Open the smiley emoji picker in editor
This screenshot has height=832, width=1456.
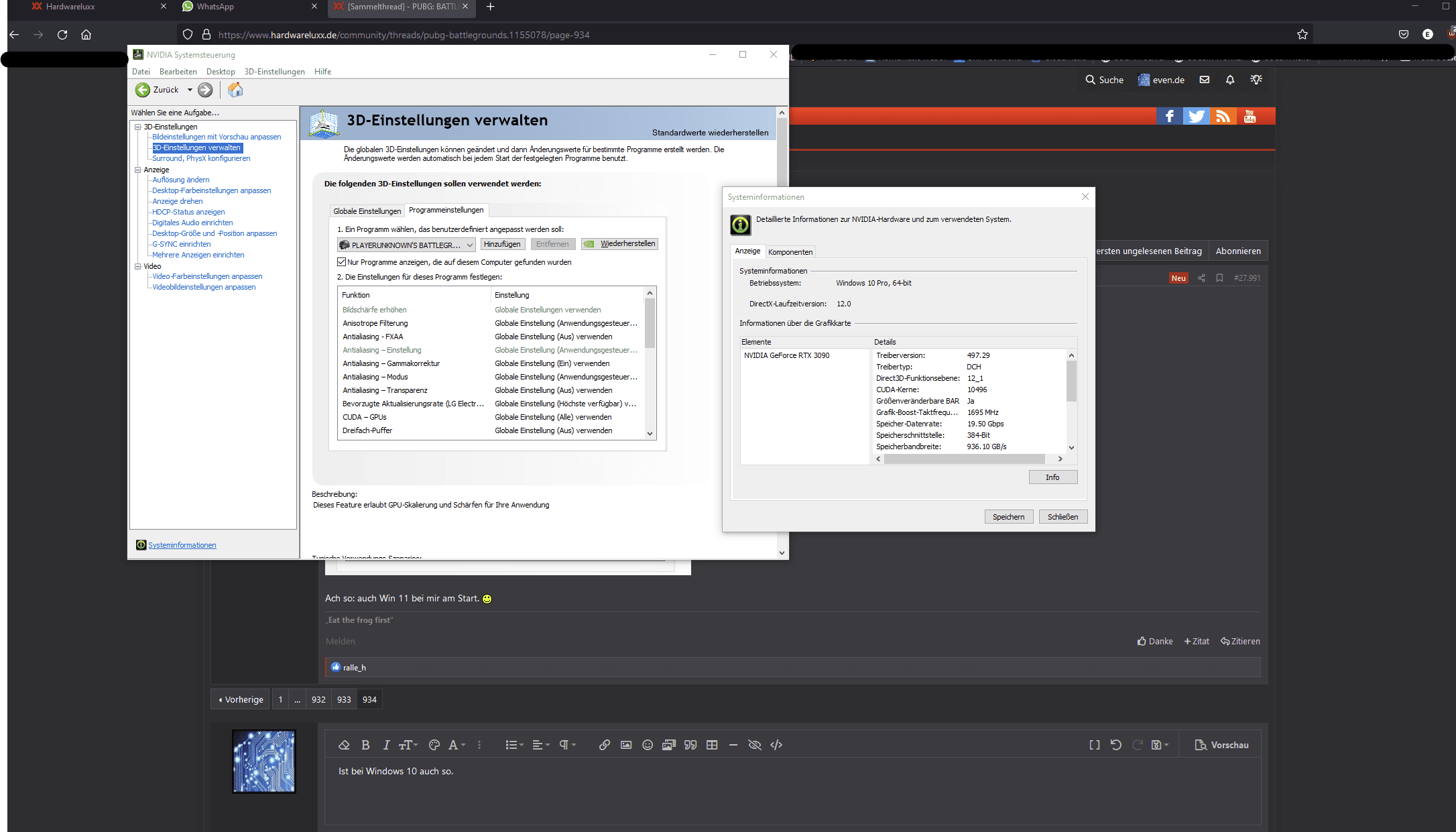click(648, 745)
